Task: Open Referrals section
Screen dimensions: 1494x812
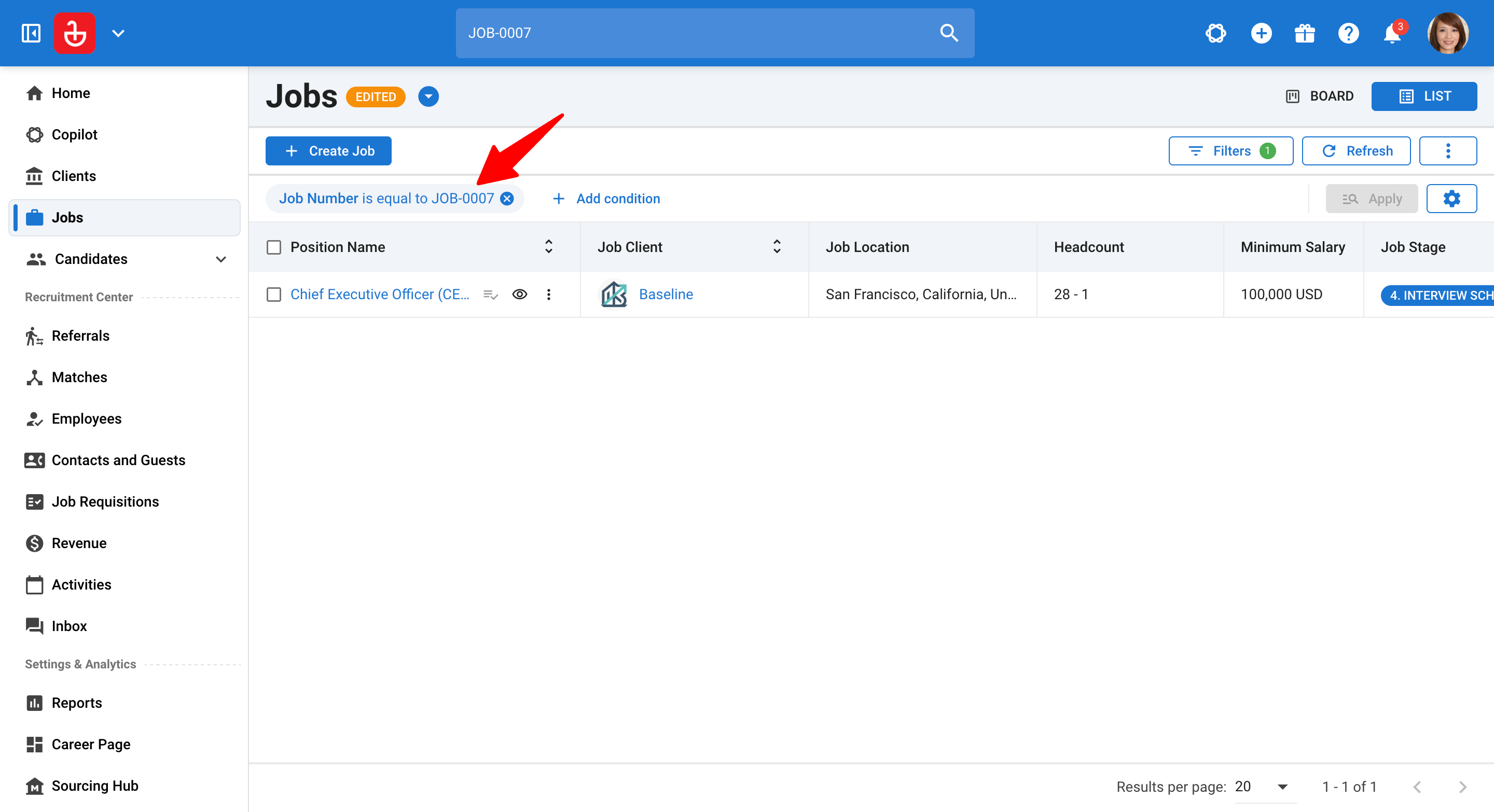Action: pyautogui.click(x=125, y=335)
